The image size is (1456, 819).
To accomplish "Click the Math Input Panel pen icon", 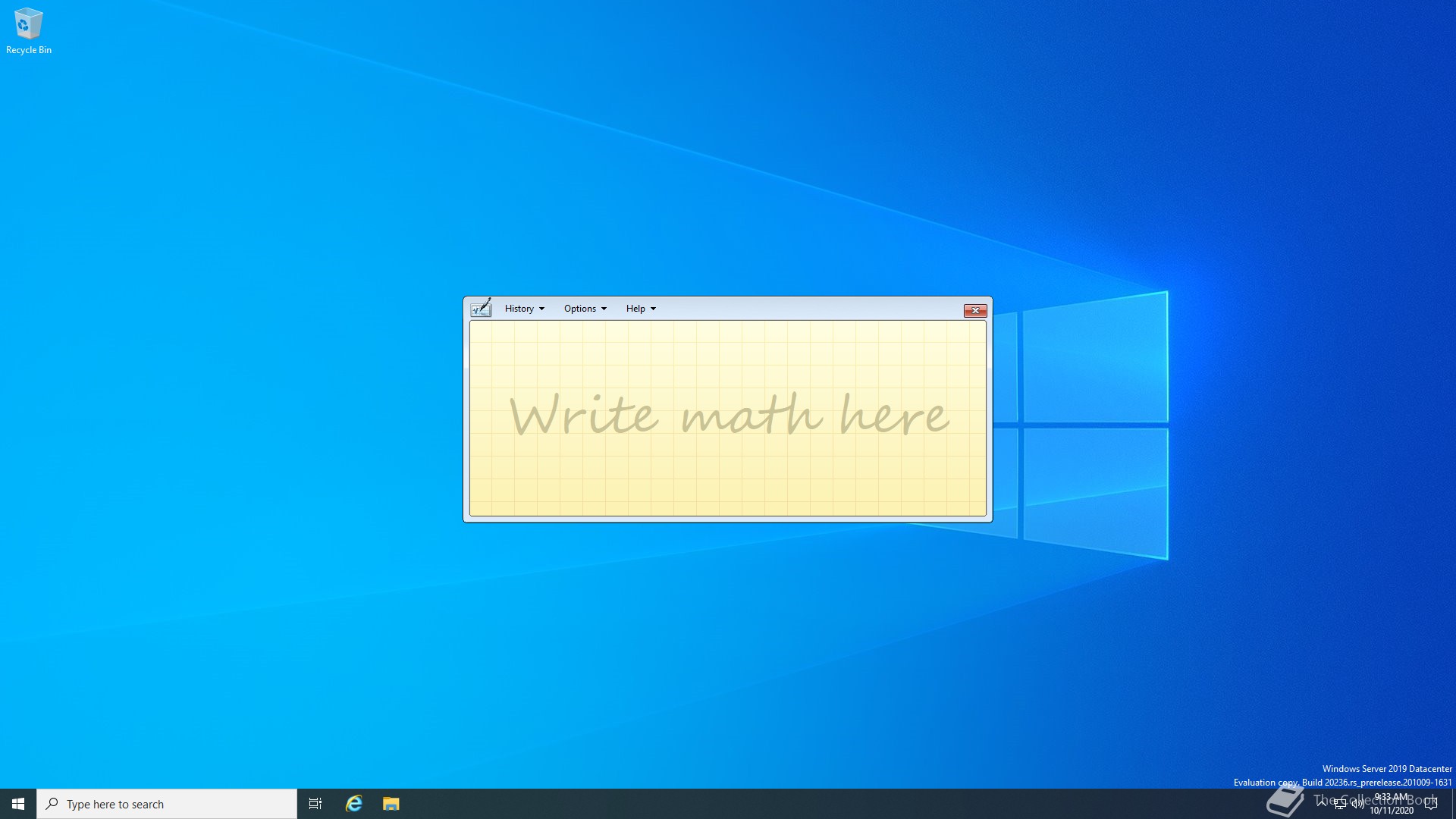I will (x=481, y=308).
